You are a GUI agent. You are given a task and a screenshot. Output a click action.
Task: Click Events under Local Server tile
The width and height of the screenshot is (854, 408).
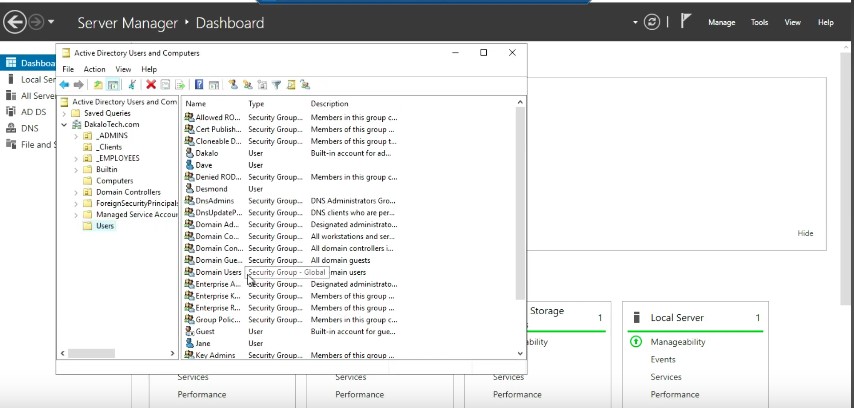point(663,360)
